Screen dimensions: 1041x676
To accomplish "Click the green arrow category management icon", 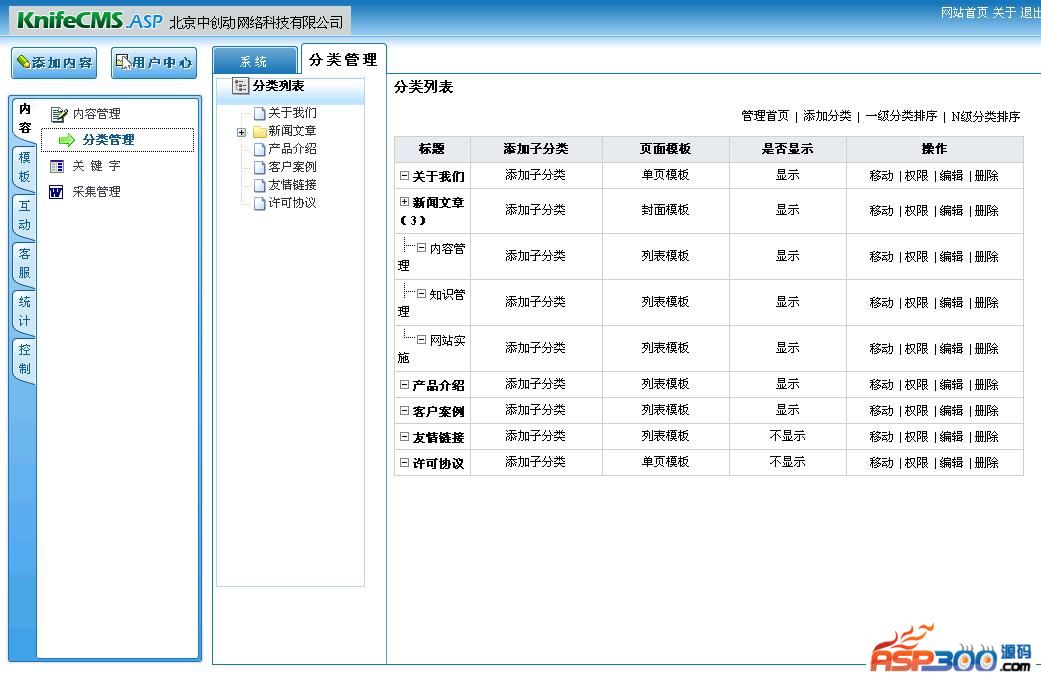I will click(x=67, y=141).
